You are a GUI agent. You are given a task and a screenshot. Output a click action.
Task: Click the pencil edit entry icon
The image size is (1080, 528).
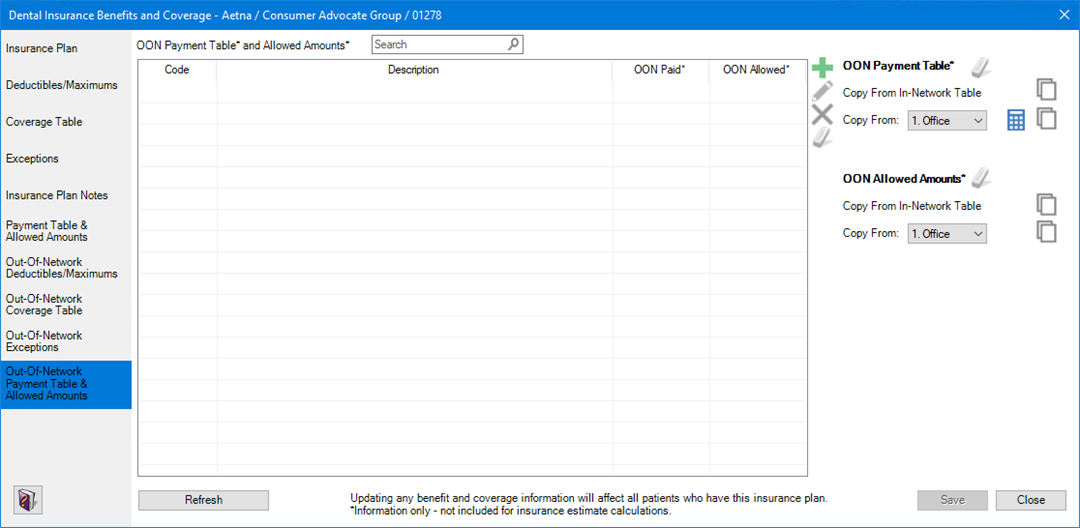(822, 91)
